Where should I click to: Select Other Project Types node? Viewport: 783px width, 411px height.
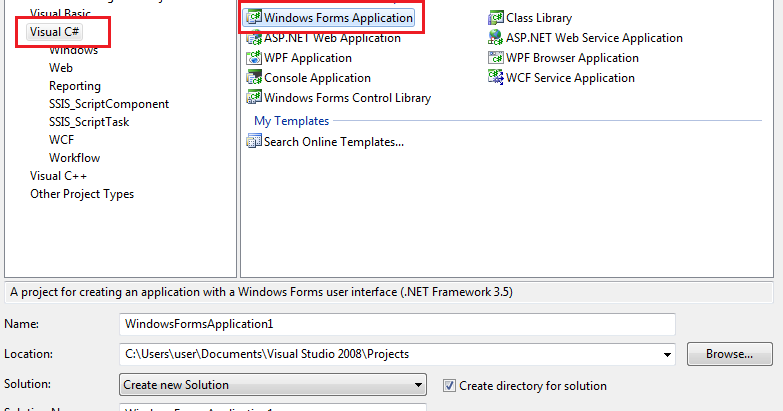82,194
